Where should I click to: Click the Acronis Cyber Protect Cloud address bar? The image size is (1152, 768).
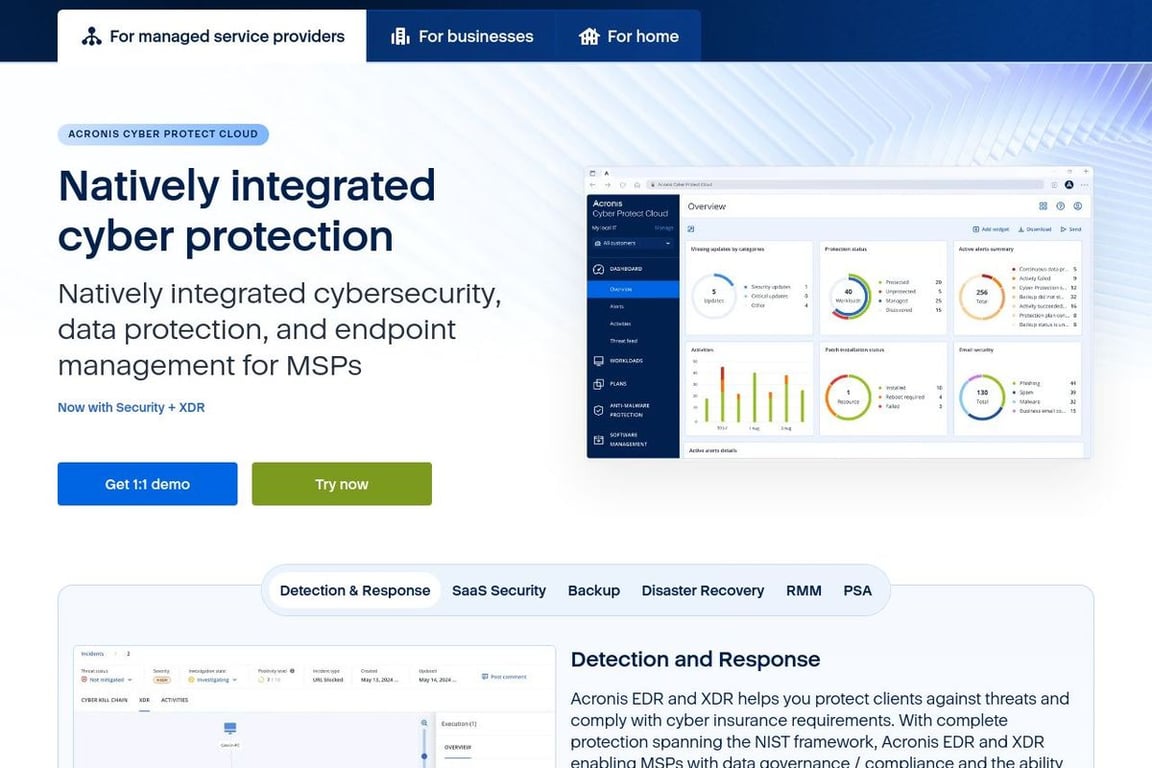click(x=844, y=184)
